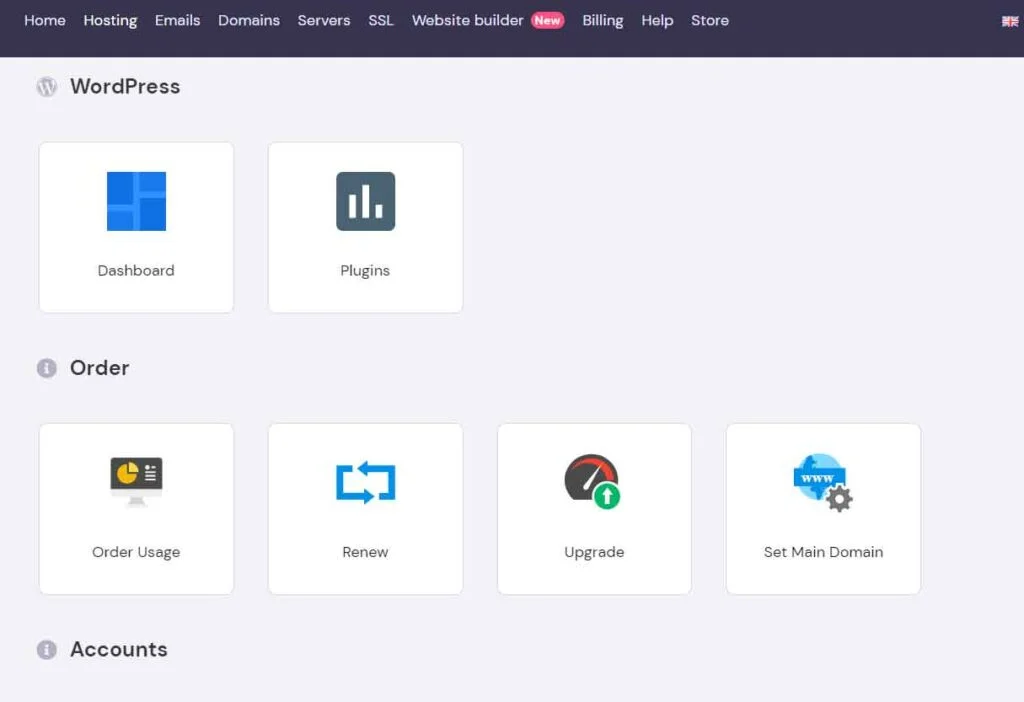This screenshot has height=702, width=1024.
Task: Select the Dashboard card label
Action: click(136, 270)
